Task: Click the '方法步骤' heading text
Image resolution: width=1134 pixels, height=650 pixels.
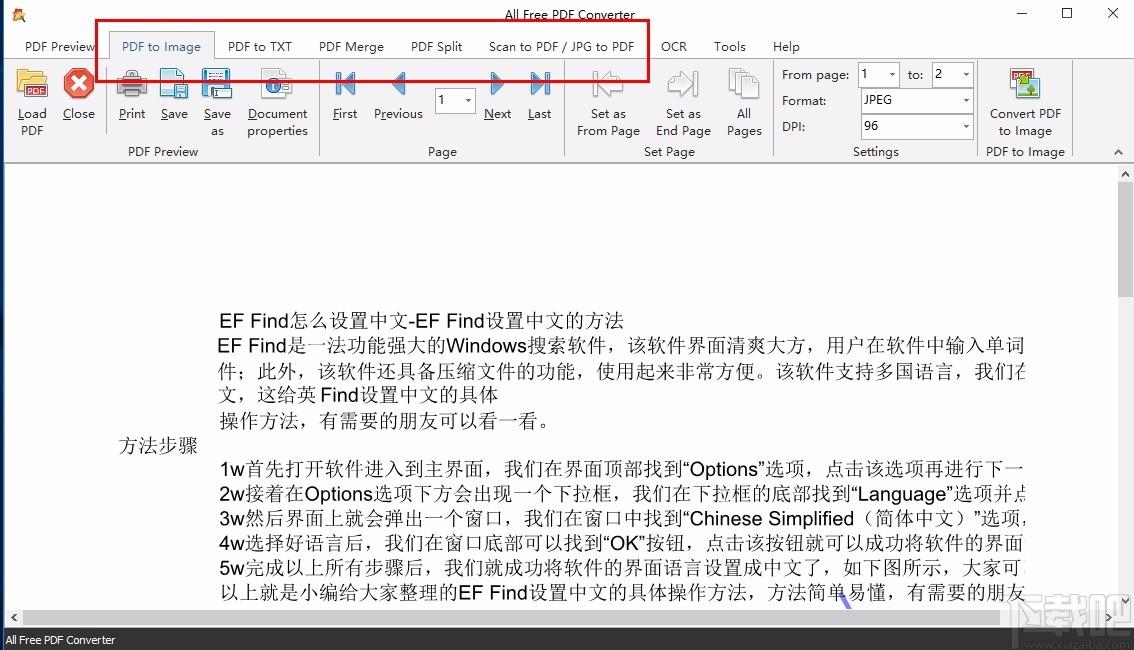Action: (158, 445)
